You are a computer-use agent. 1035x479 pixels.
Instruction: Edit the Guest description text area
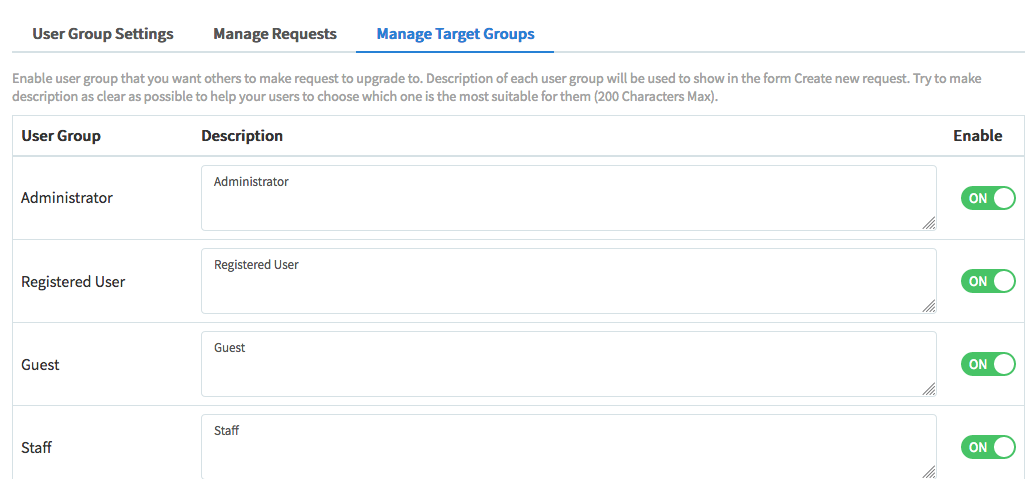click(568, 364)
